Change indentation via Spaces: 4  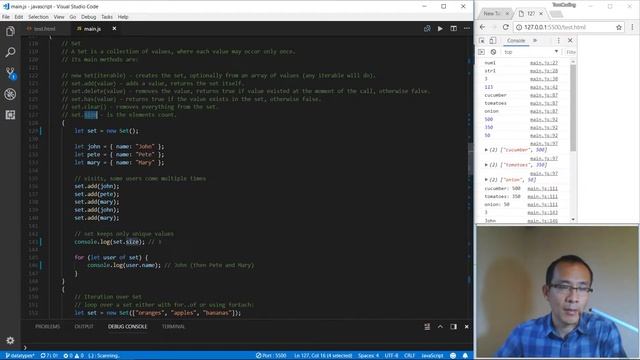pyautogui.click(x=369, y=356)
